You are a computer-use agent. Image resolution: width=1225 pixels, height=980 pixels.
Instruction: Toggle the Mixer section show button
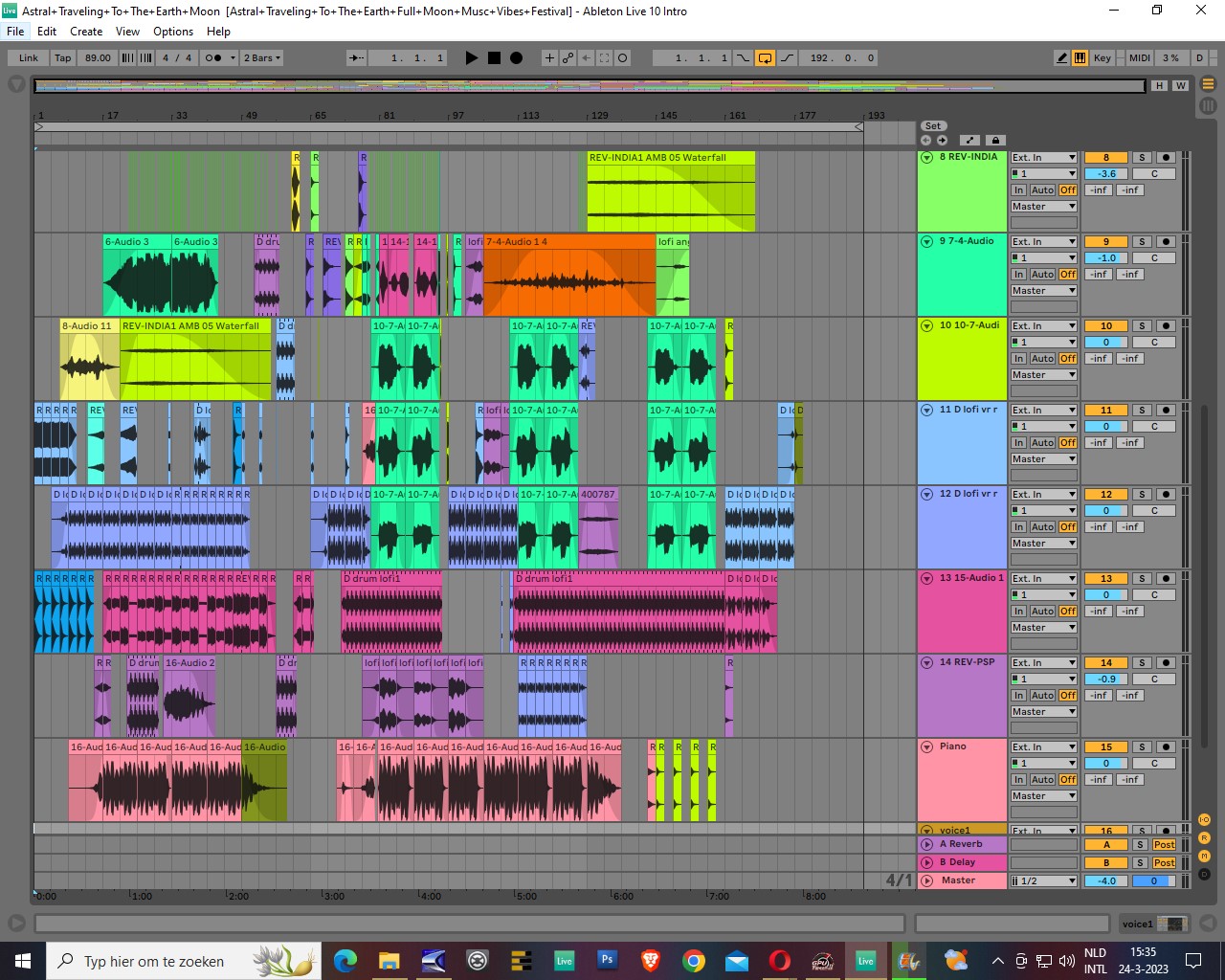(1204, 857)
